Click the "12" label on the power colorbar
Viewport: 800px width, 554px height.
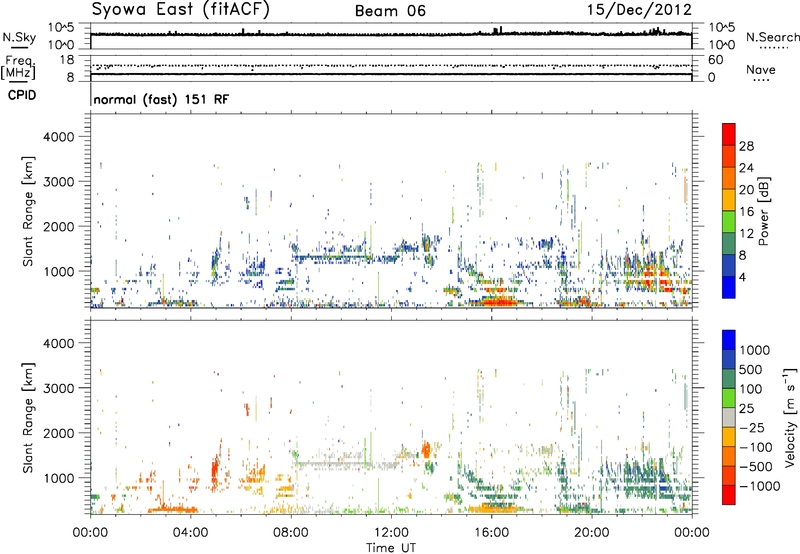point(746,234)
